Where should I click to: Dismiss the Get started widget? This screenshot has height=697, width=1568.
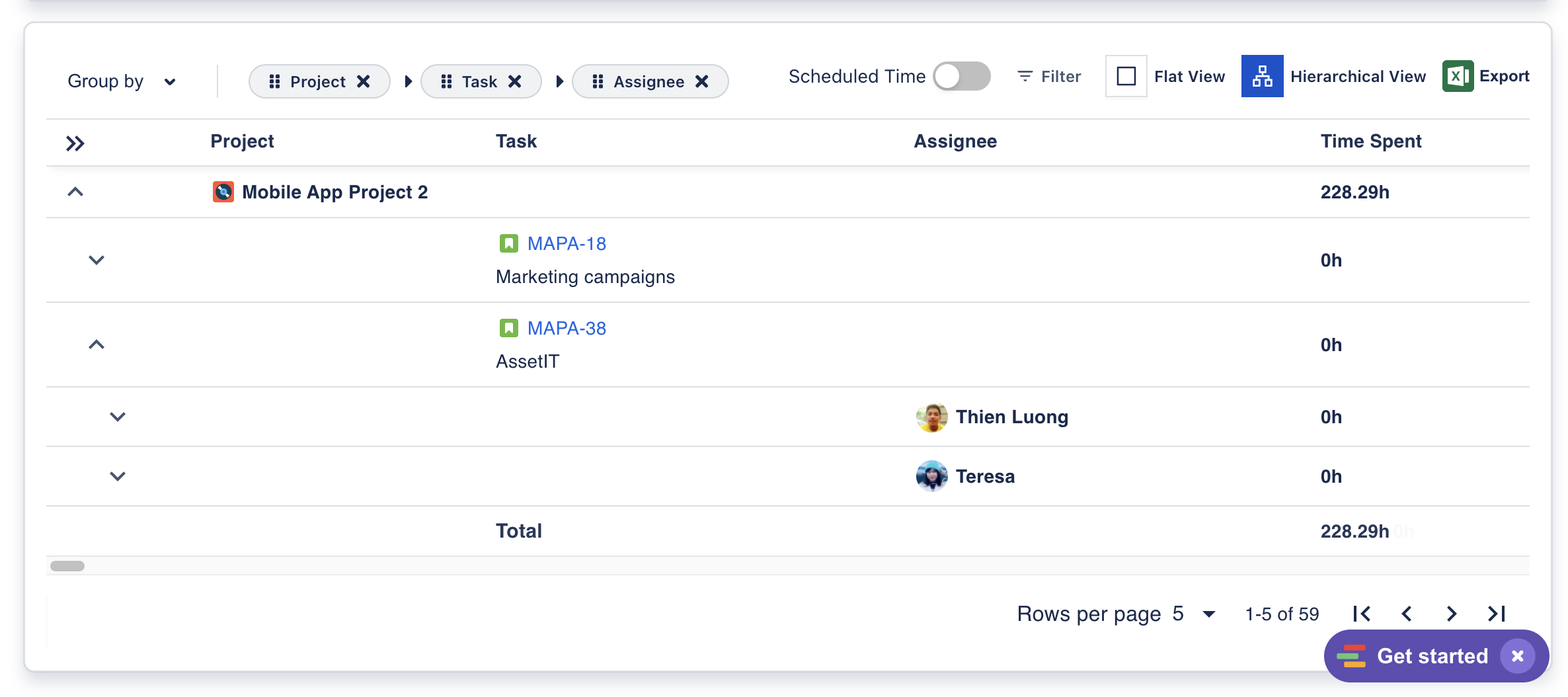click(x=1518, y=656)
